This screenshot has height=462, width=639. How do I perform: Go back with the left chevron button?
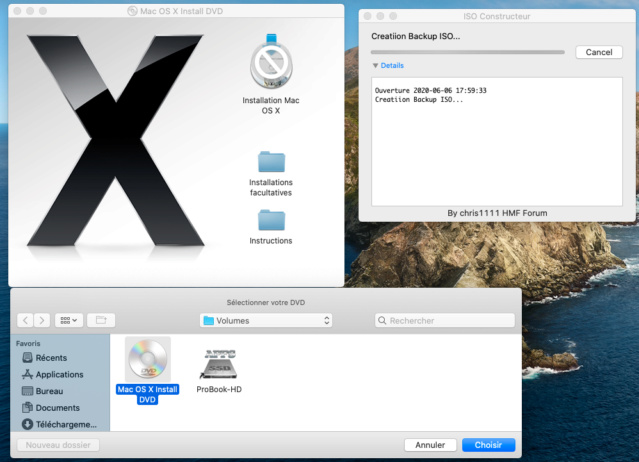coord(25,321)
